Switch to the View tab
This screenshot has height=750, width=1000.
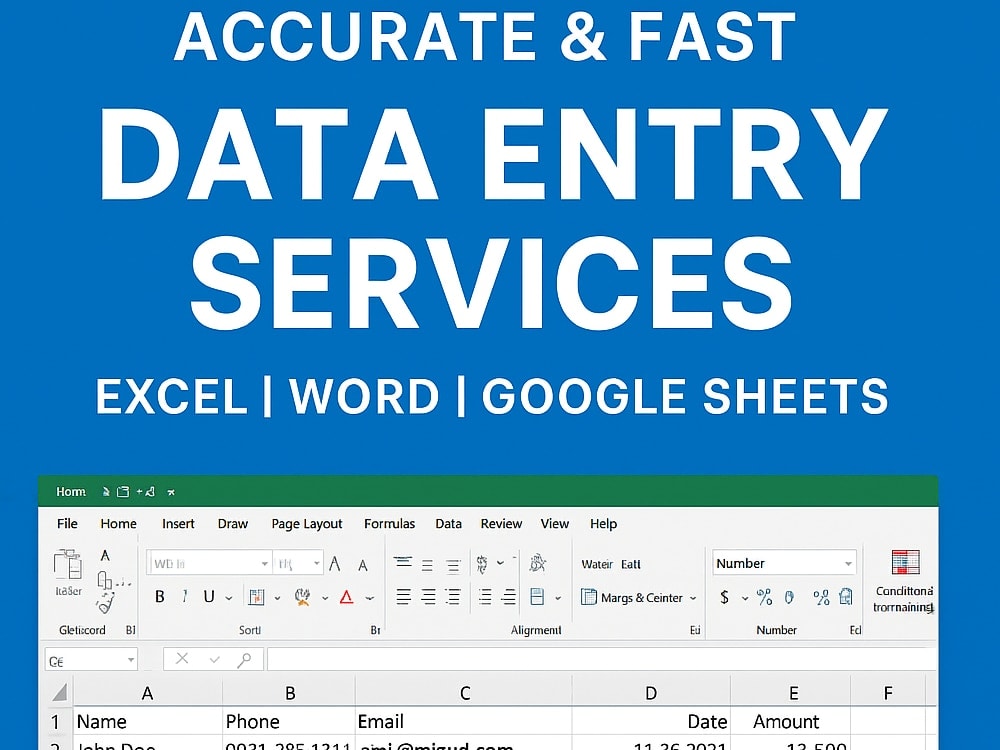pos(555,524)
